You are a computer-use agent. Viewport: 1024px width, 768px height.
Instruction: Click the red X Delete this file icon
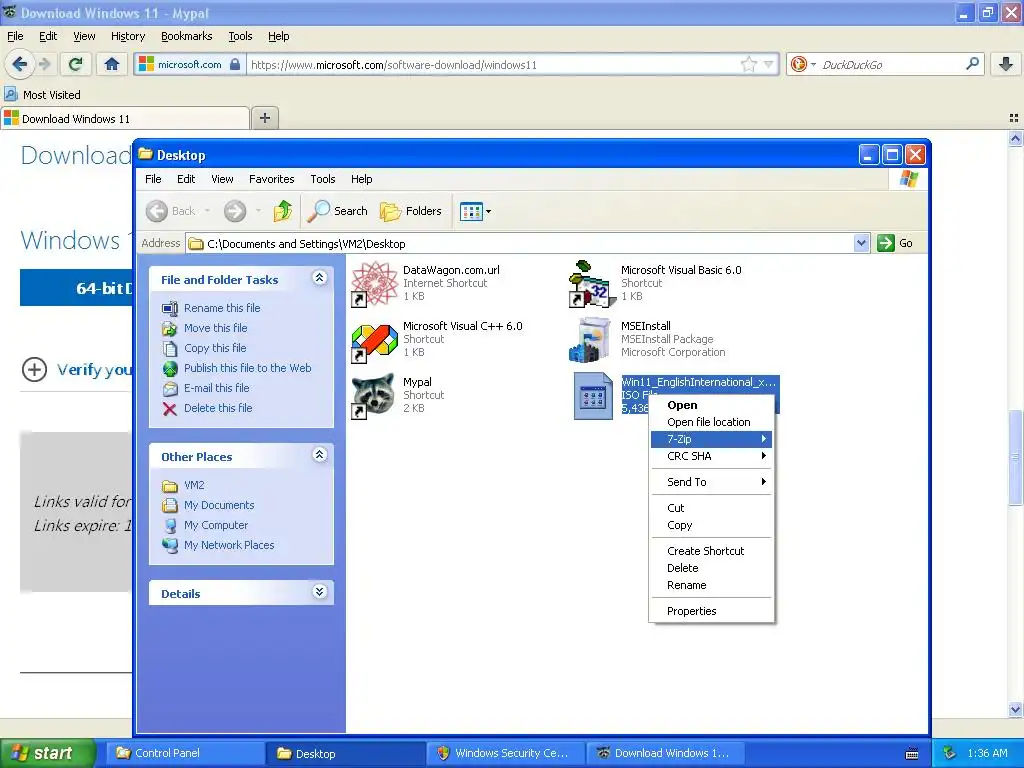(x=170, y=409)
